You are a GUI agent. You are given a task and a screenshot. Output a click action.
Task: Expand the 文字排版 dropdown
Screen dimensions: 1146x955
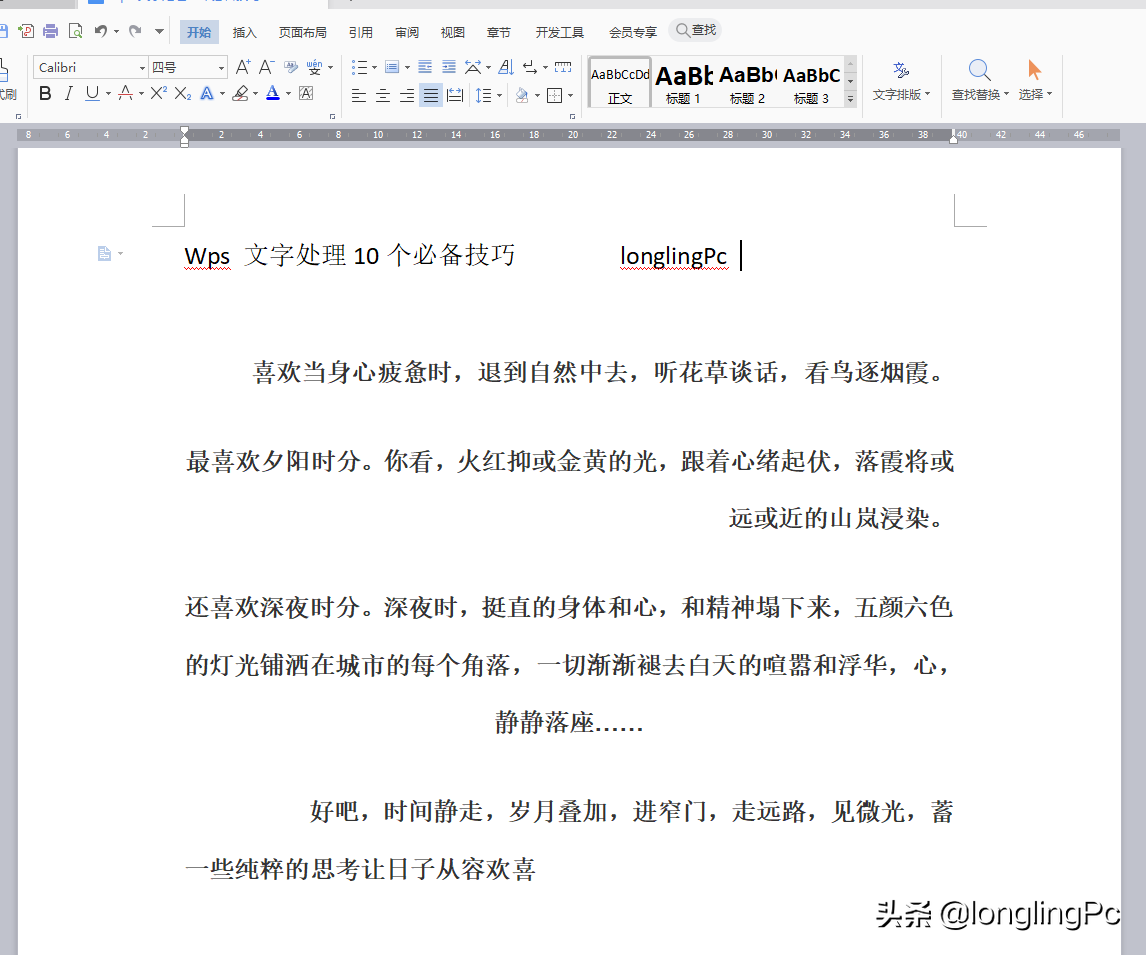[x=927, y=94]
